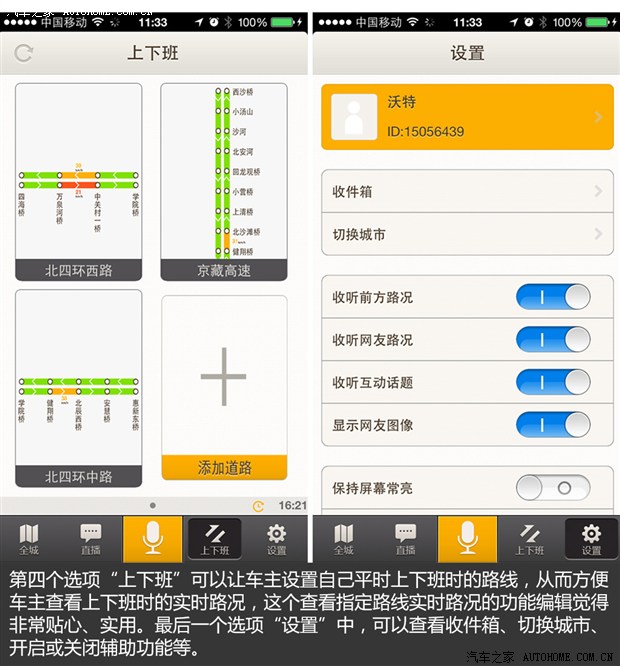Viewport: 620px width, 666px height.
Task: Open 直播 chat tab on left screen
Action: [91, 539]
